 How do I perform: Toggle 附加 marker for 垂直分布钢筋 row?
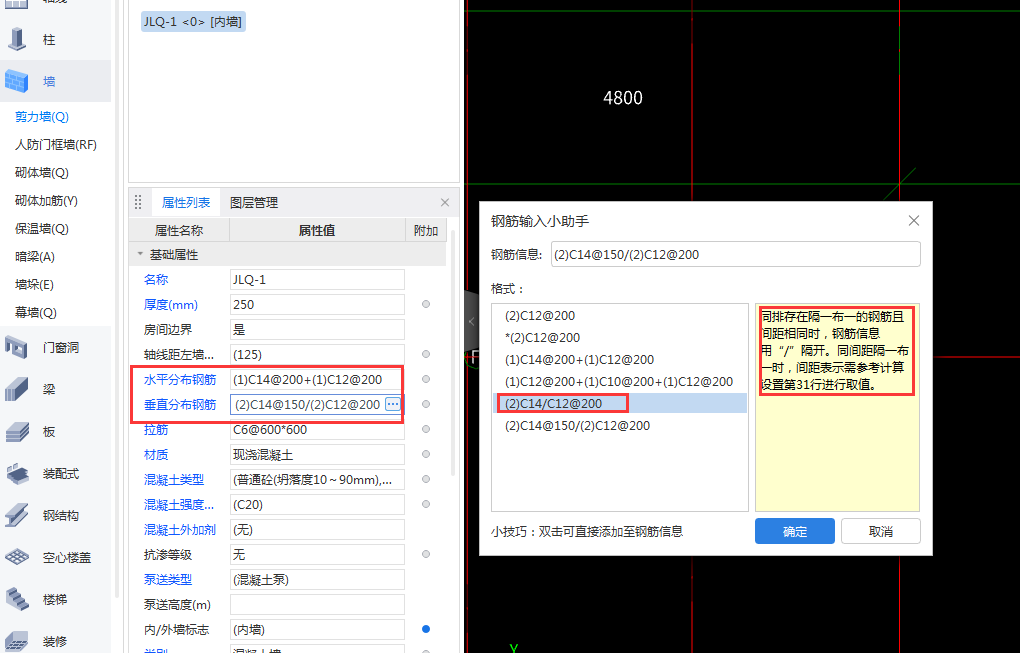[x=426, y=404]
